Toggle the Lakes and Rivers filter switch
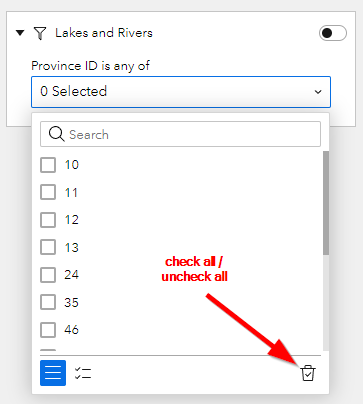 333,33
